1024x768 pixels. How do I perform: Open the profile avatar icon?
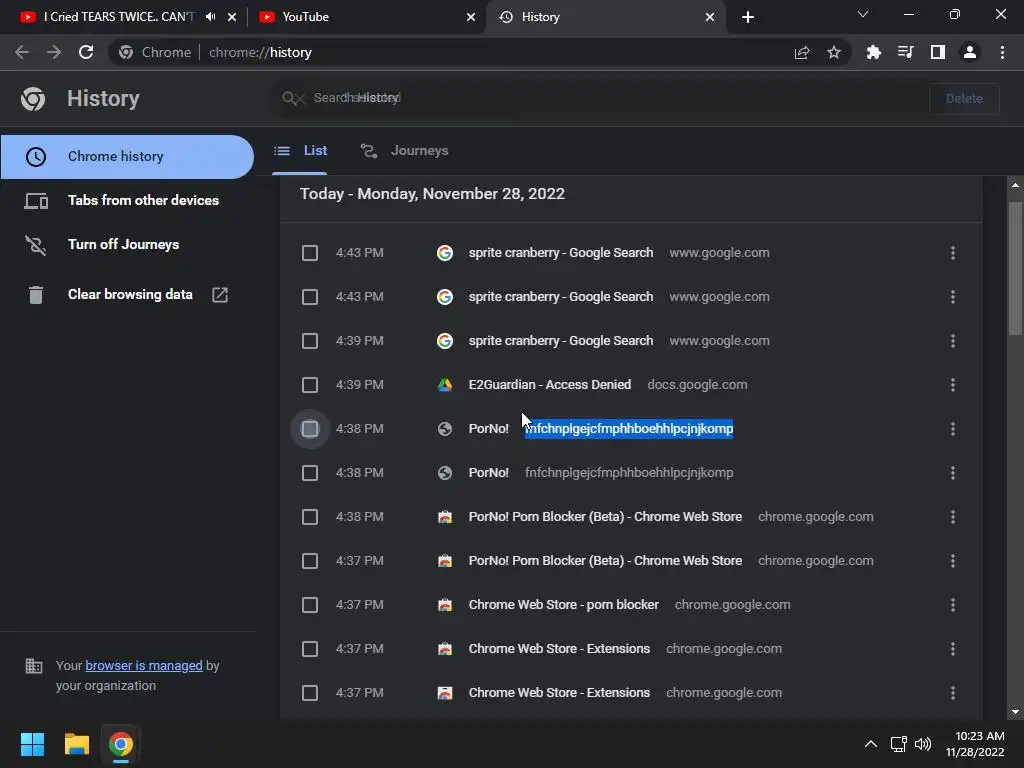969,52
